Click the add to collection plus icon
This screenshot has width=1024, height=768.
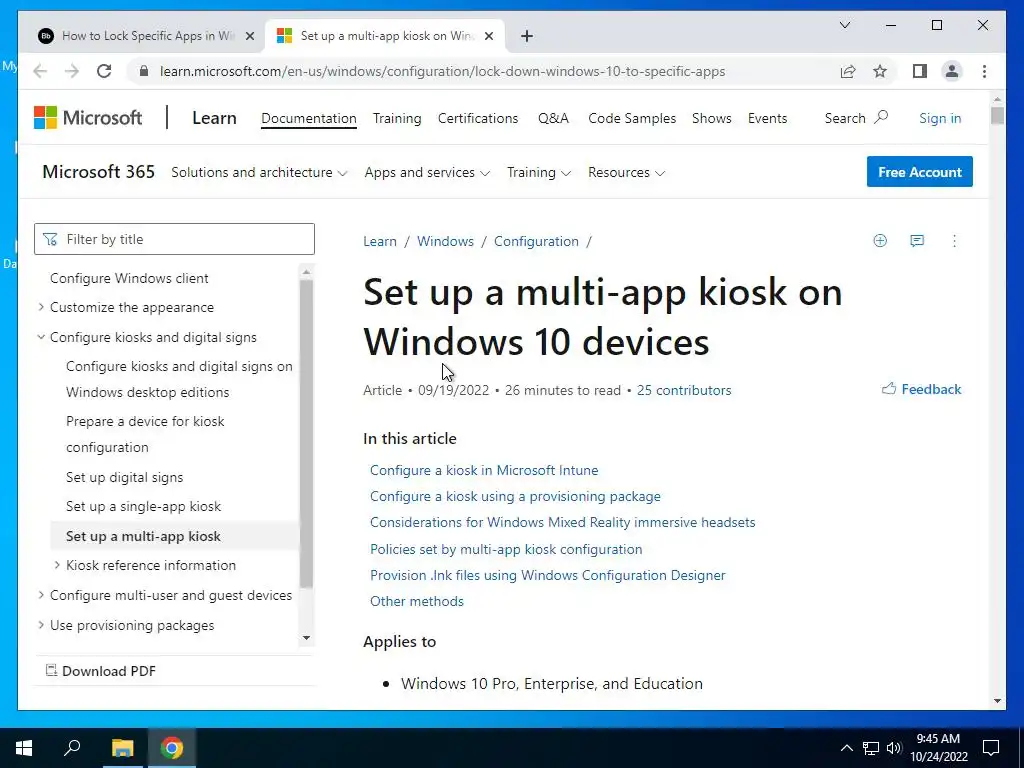point(880,241)
